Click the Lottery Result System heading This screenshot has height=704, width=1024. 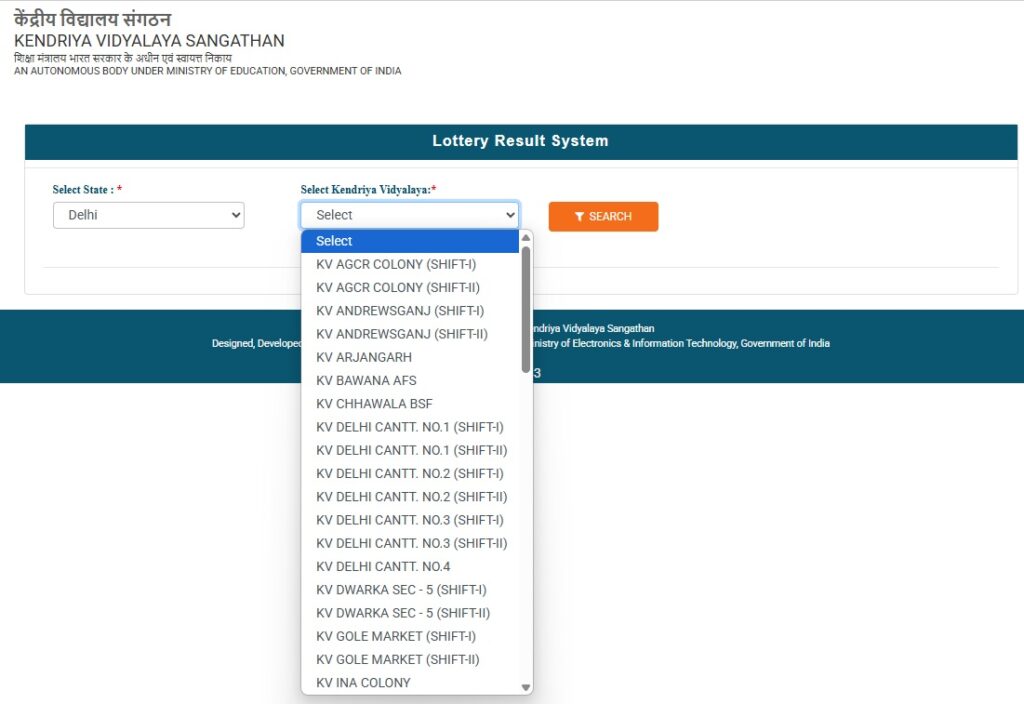520,141
